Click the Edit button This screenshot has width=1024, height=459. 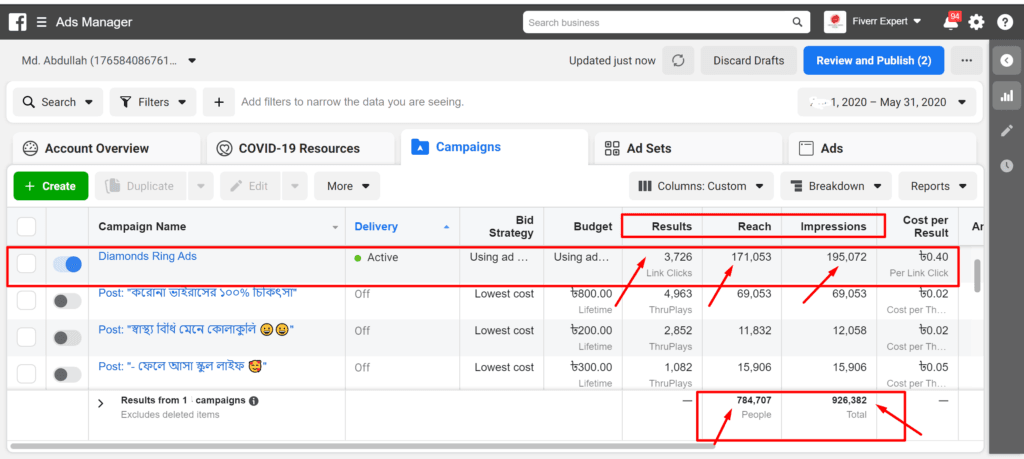coord(251,186)
